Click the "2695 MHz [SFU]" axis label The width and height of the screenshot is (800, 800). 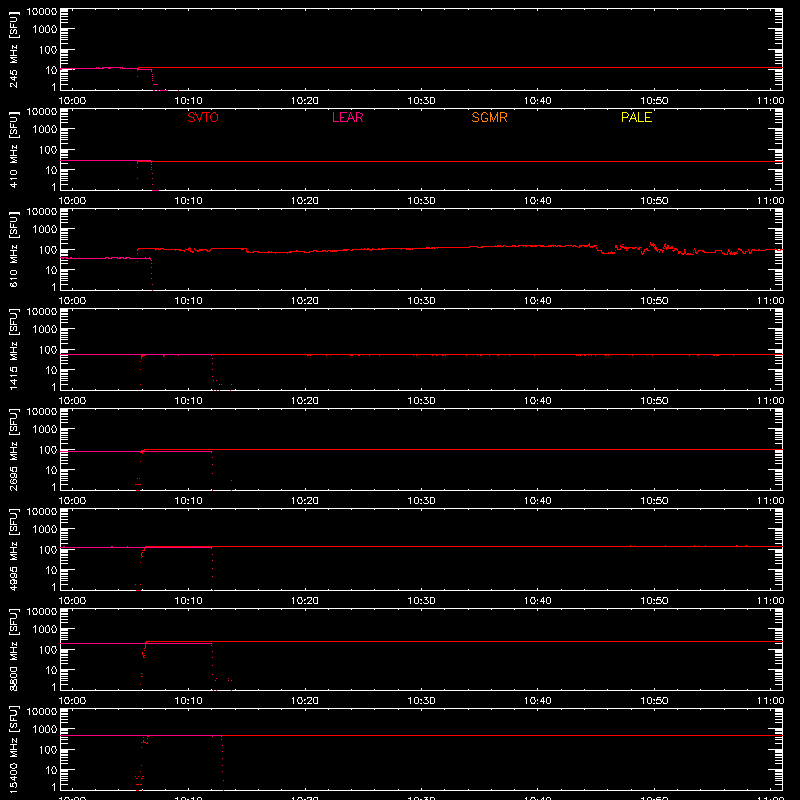pyautogui.click(x=14, y=449)
